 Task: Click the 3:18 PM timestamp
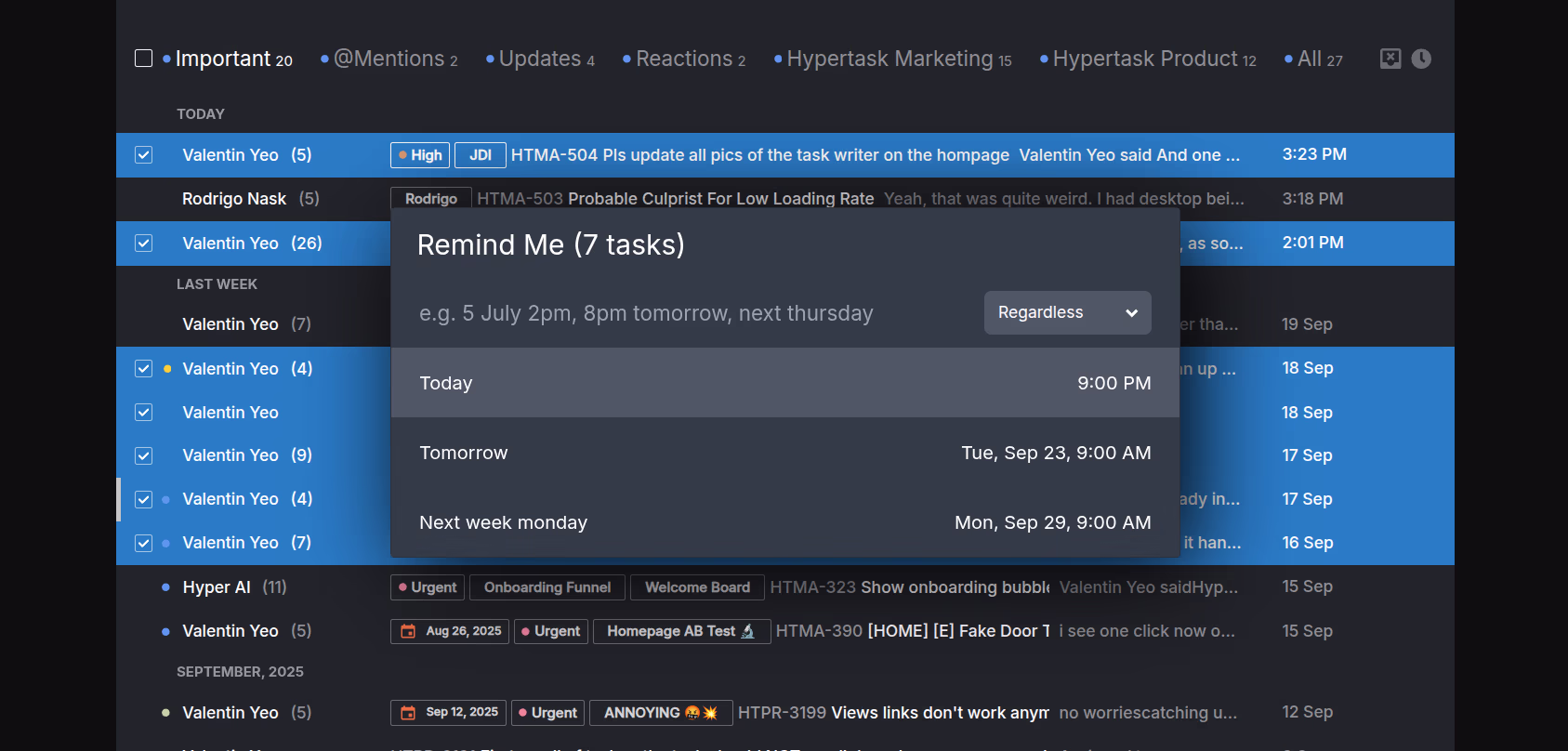tap(1312, 199)
